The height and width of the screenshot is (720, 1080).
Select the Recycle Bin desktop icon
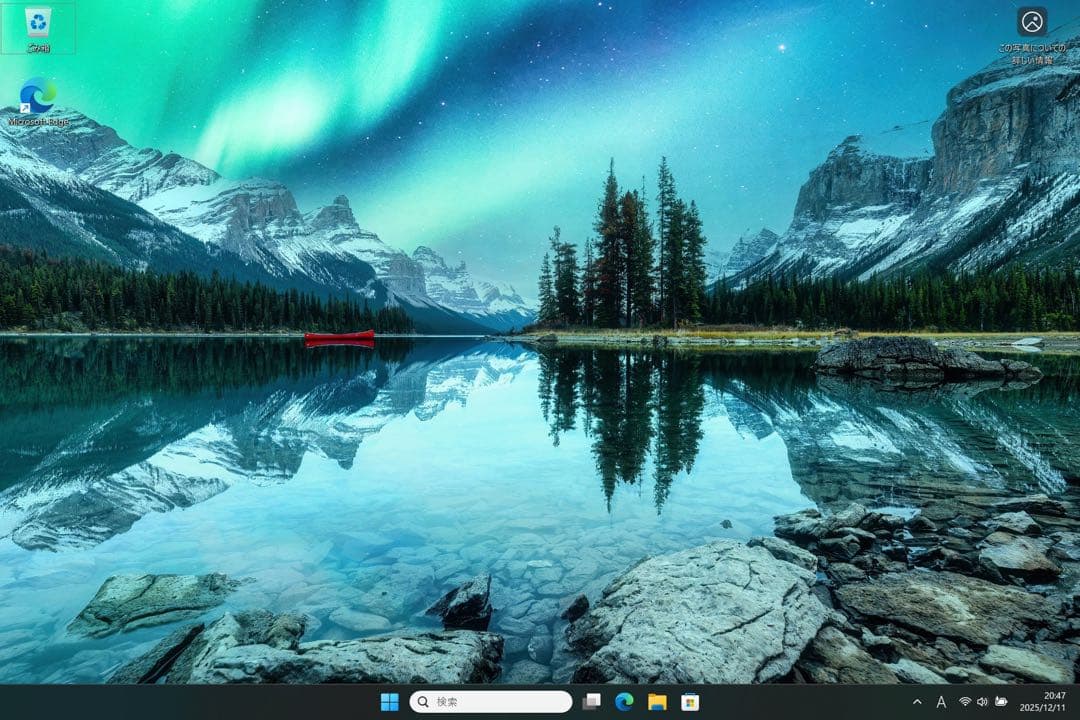(38, 22)
